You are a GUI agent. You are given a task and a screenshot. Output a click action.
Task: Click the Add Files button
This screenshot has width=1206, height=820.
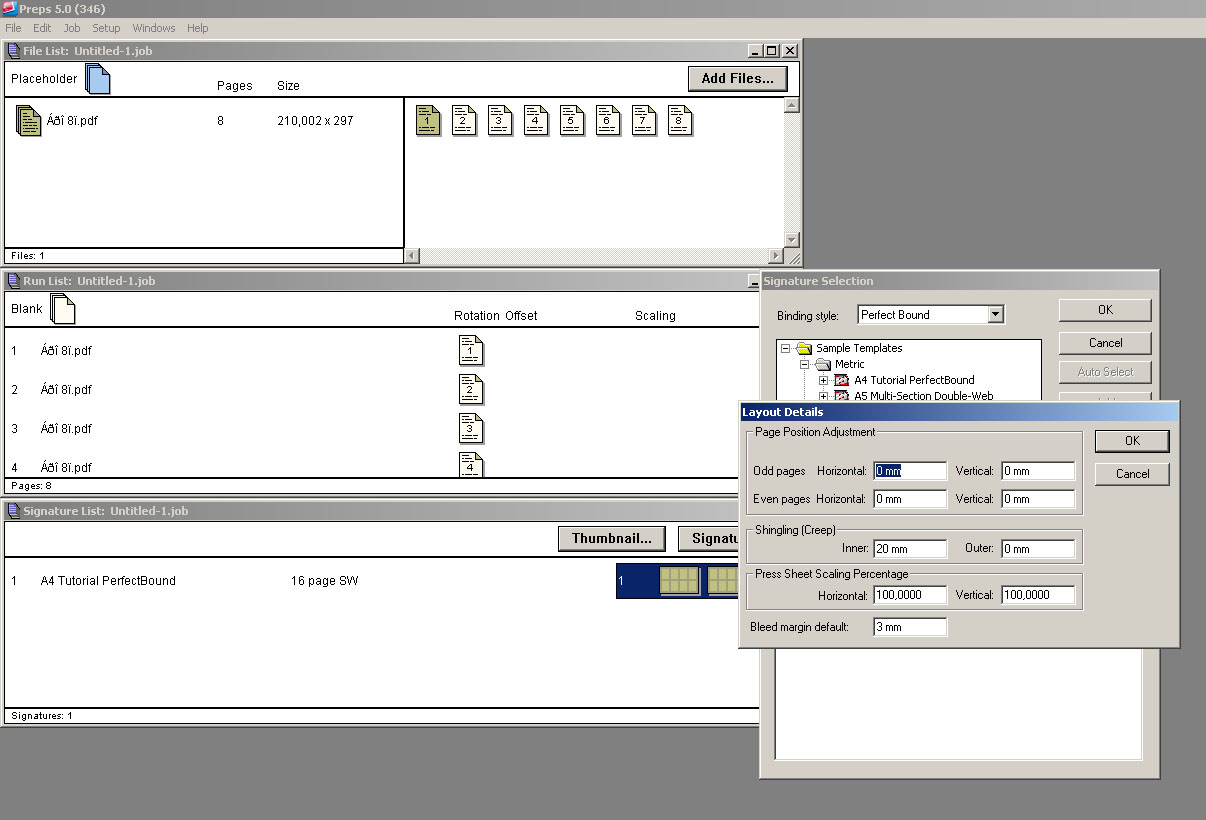(x=737, y=79)
